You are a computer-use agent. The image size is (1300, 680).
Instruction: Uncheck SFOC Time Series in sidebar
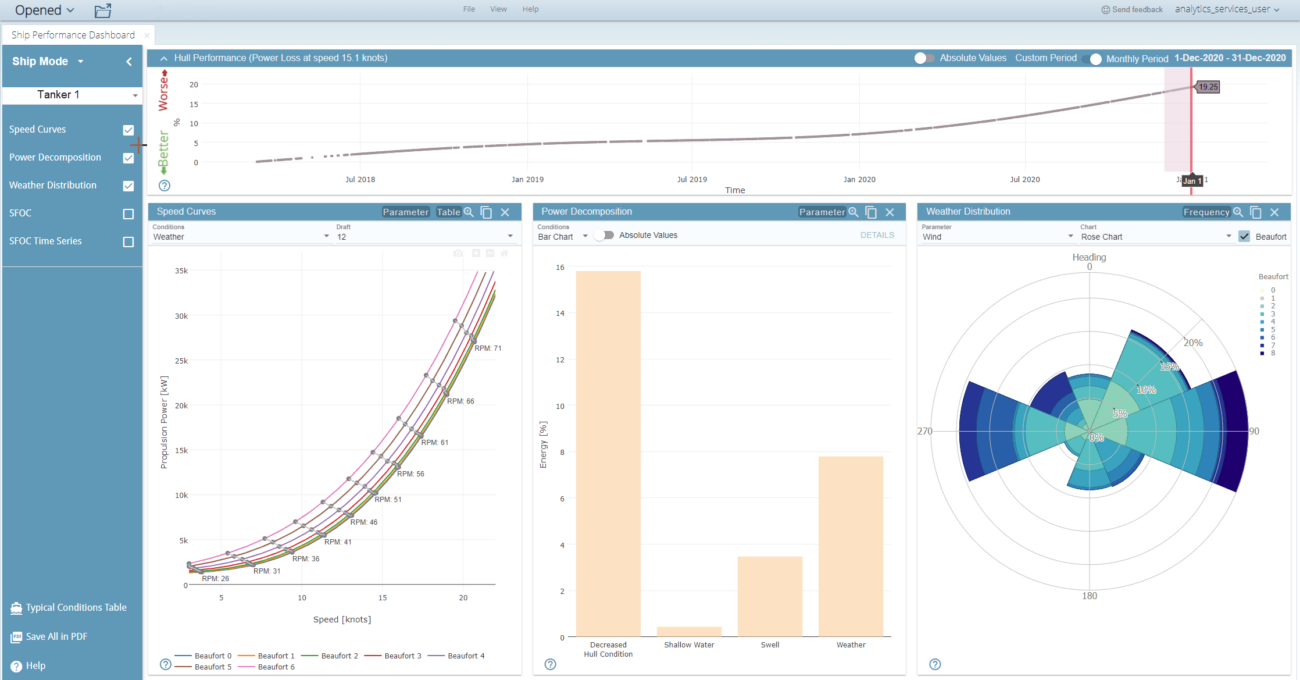click(x=127, y=240)
